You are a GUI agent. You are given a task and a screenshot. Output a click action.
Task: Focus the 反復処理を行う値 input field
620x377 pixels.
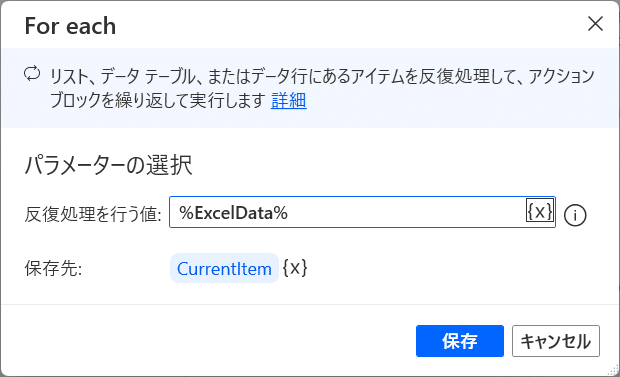(x=362, y=212)
